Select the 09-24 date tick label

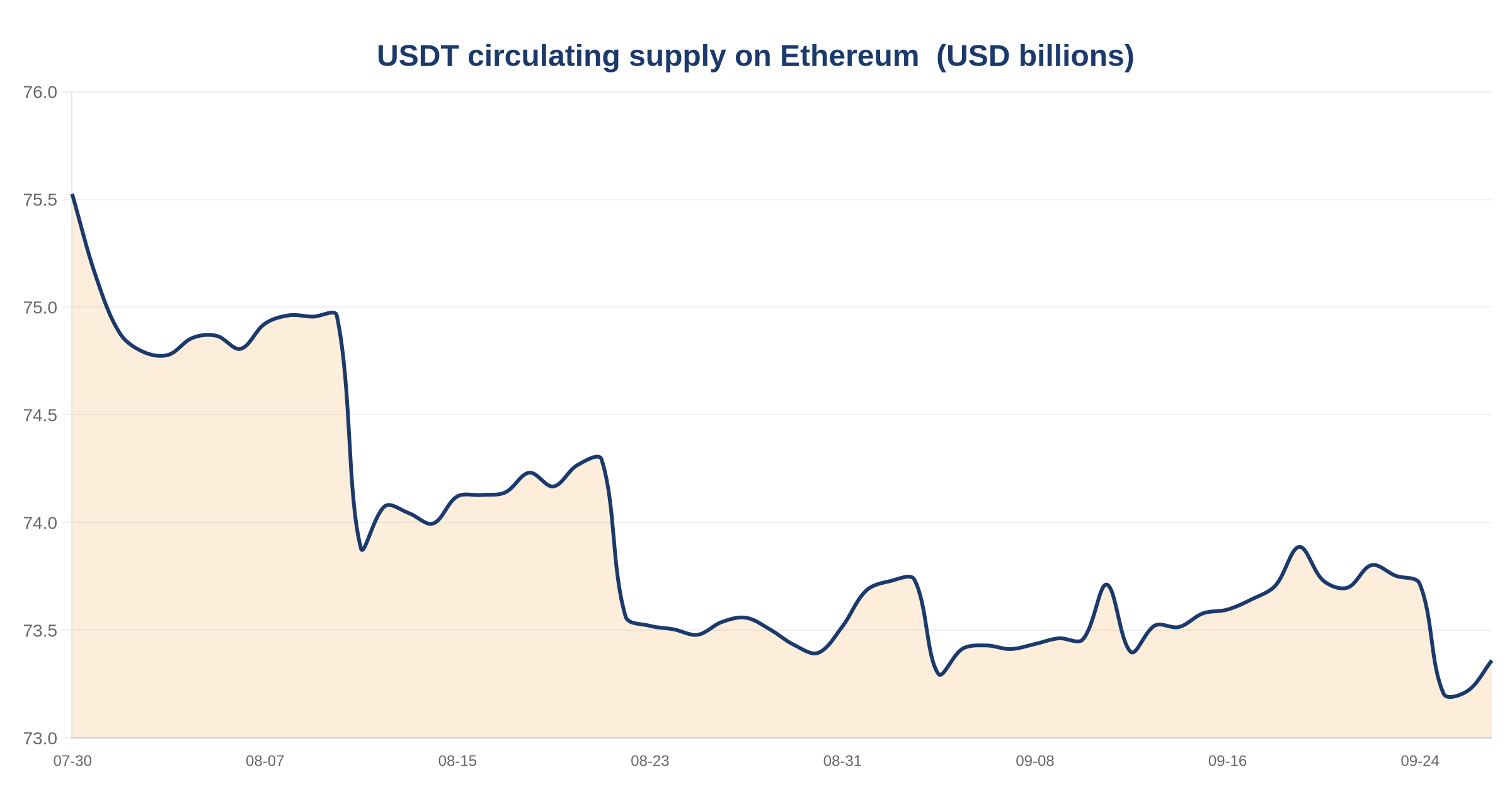coord(1420,761)
